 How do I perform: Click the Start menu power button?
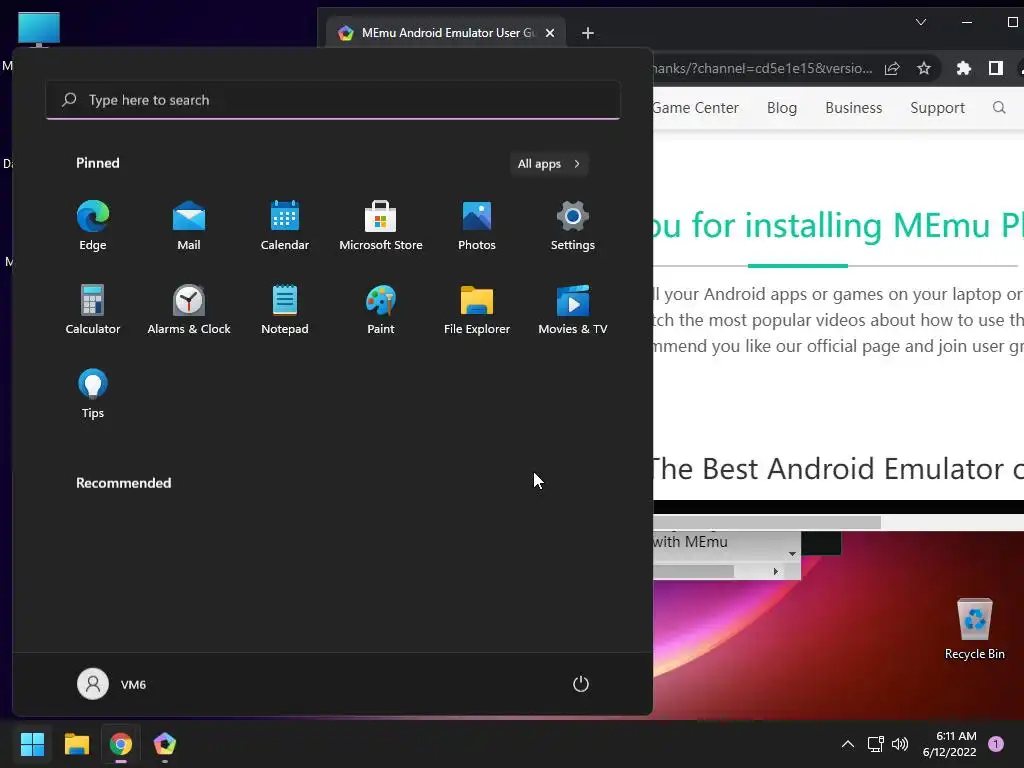pyautogui.click(x=581, y=684)
